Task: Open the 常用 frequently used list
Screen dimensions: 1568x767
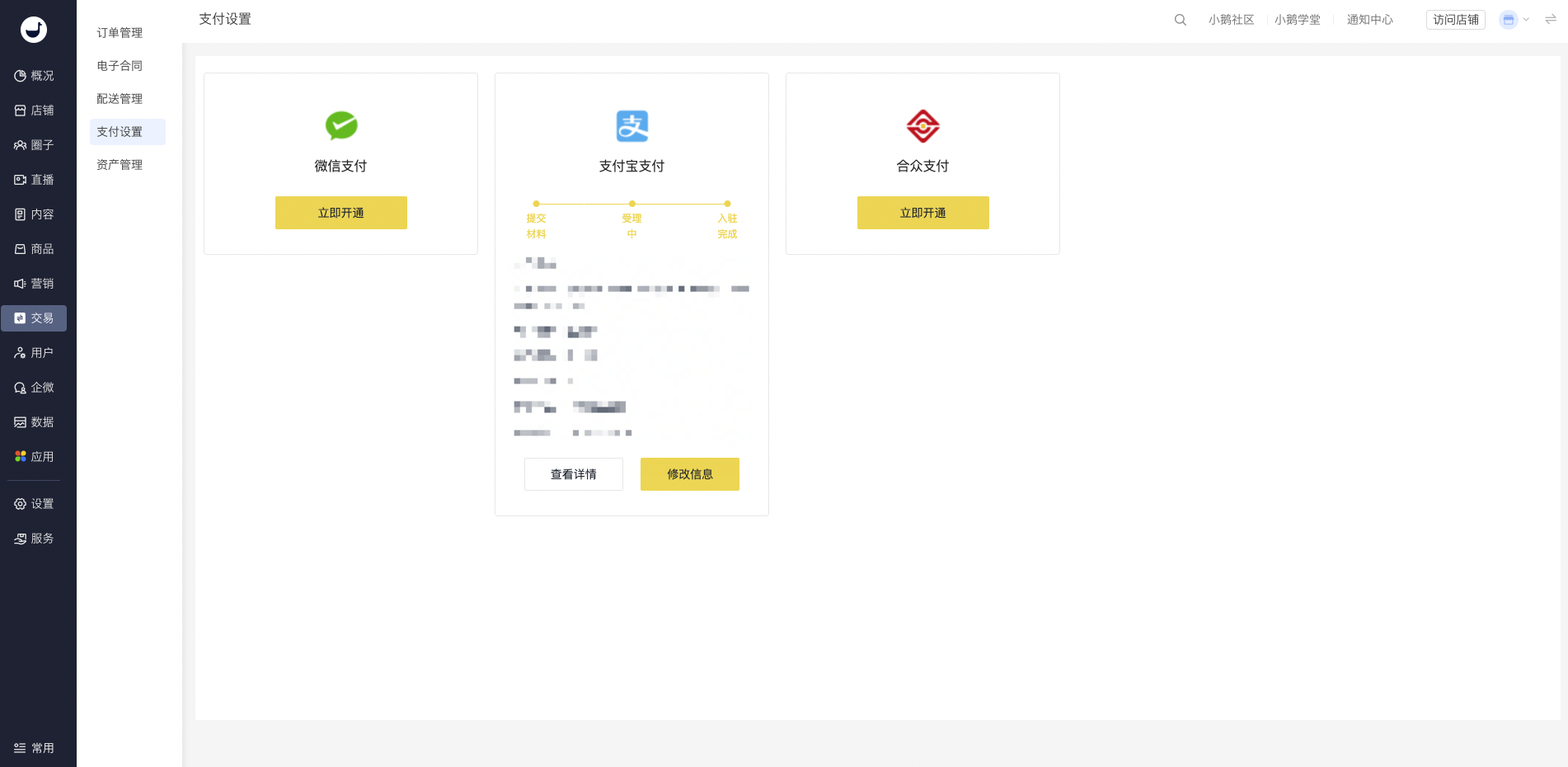Action: pos(34,748)
